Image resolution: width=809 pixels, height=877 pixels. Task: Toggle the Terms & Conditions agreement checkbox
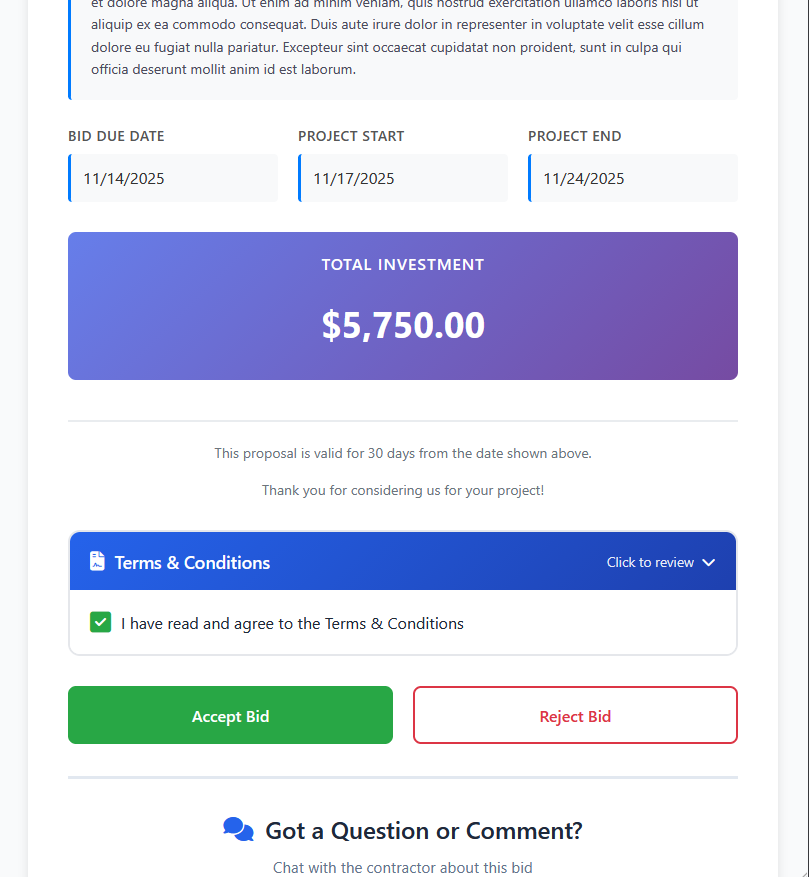(100, 623)
